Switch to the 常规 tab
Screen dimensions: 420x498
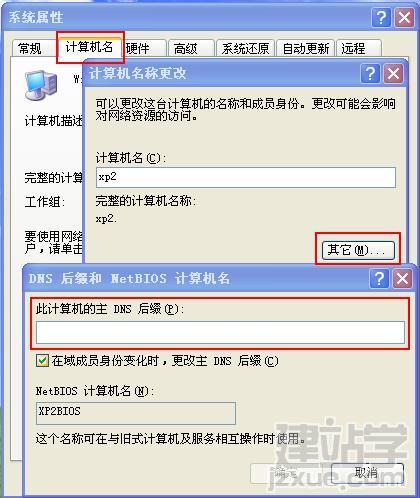point(30,49)
